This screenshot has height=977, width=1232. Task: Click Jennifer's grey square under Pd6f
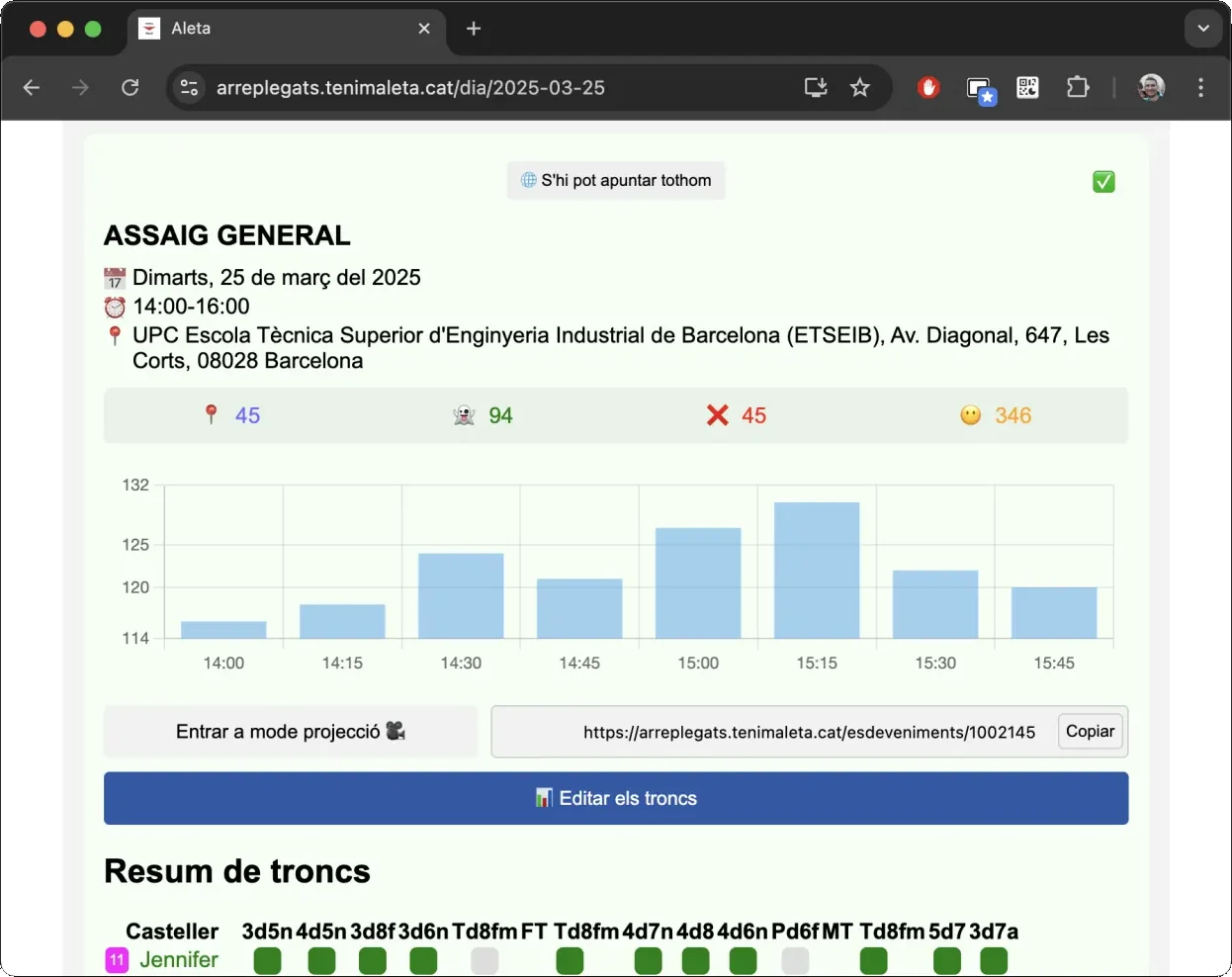click(795, 961)
